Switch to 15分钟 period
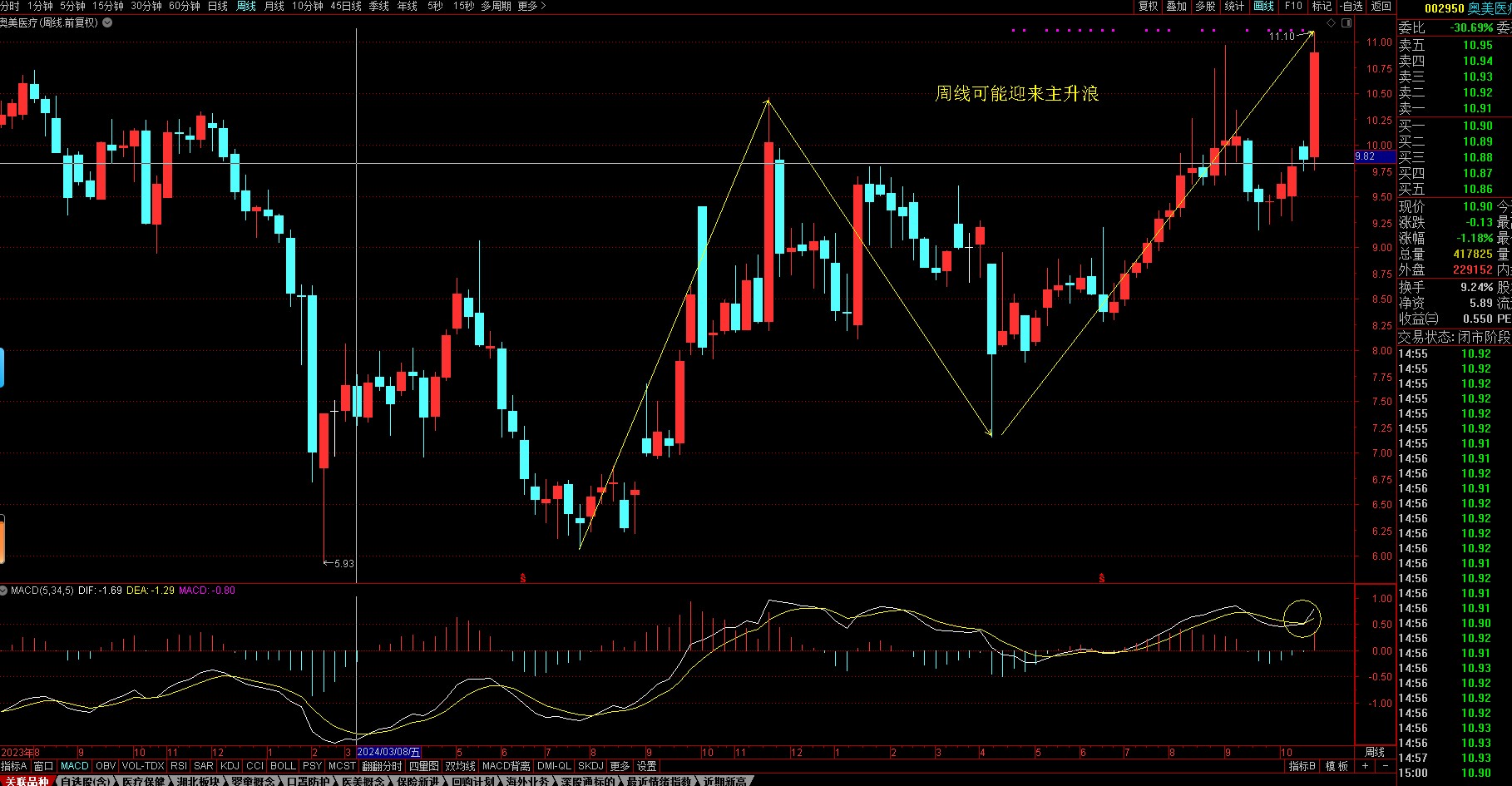 tap(108, 6)
